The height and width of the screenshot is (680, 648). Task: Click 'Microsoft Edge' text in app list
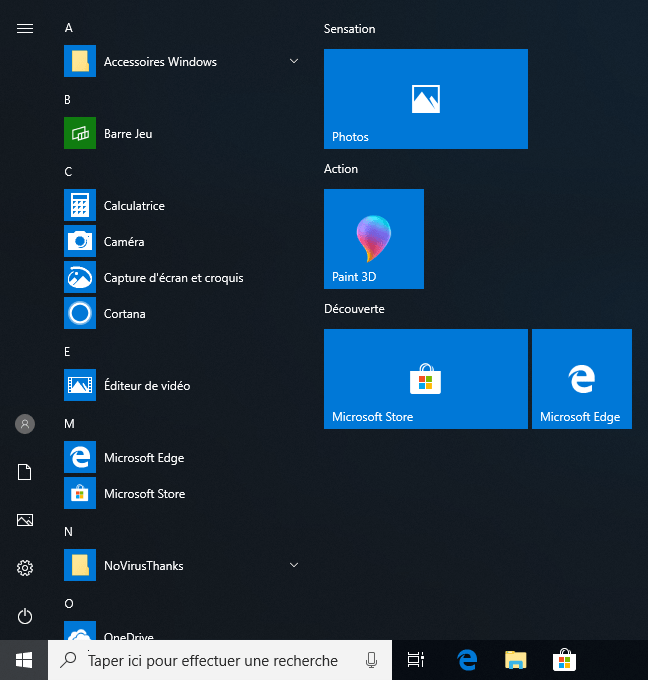(x=144, y=458)
